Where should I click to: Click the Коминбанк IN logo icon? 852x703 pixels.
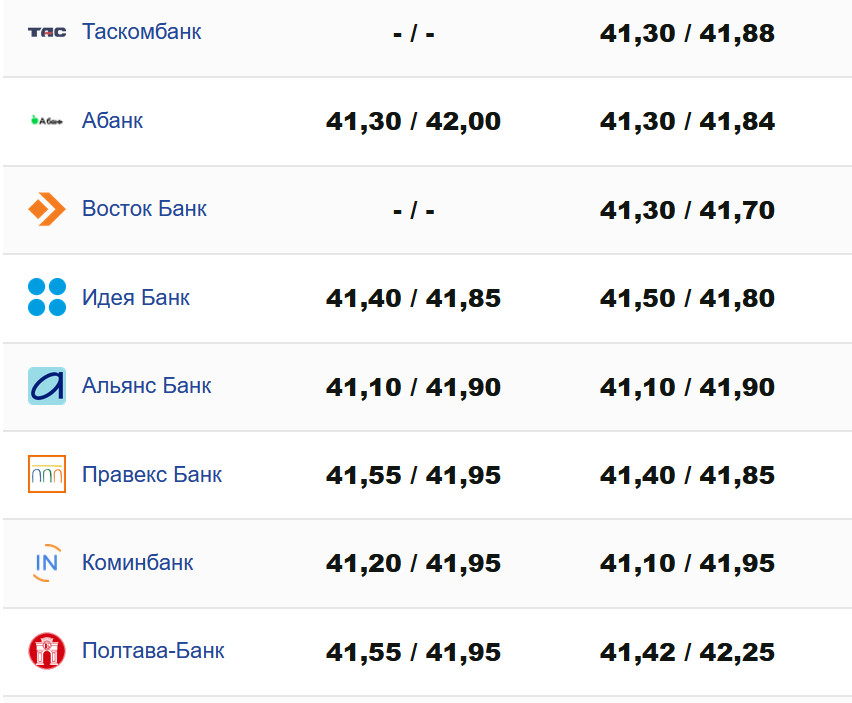pyautogui.click(x=47, y=563)
